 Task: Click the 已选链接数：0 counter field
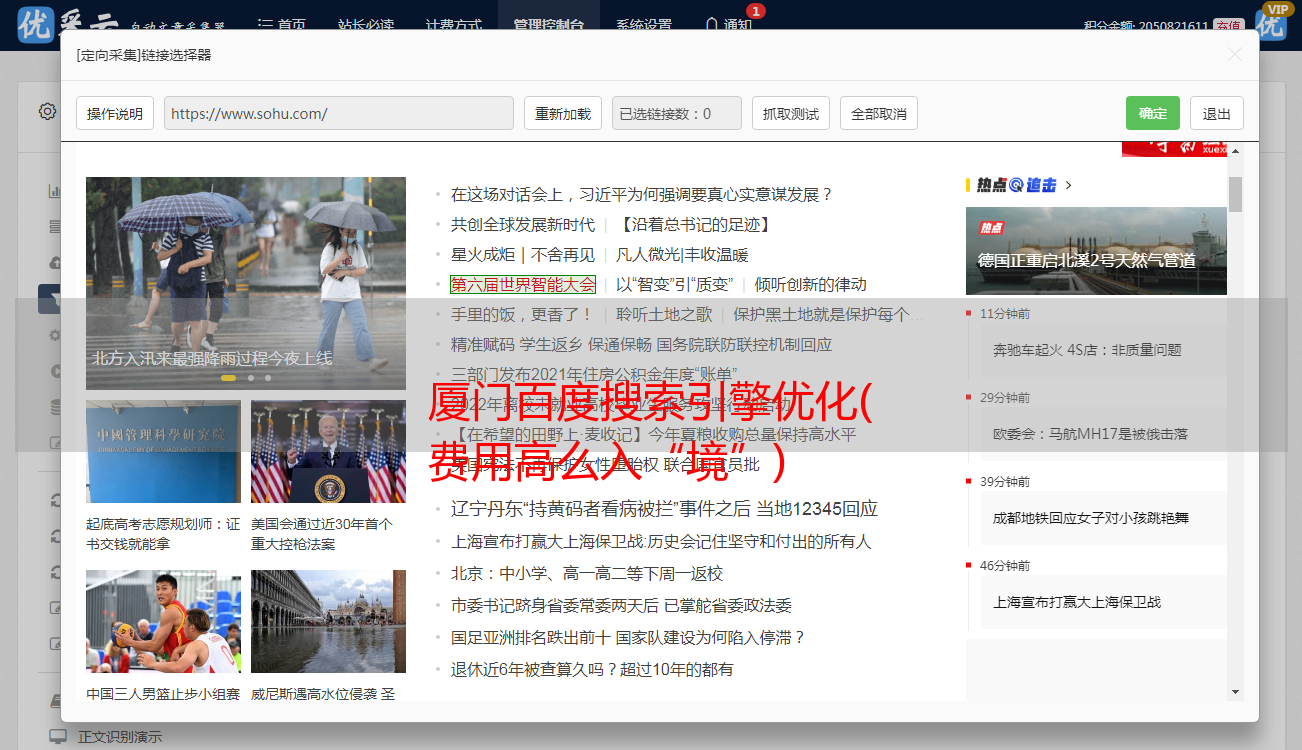pyautogui.click(x=677, y=113)
